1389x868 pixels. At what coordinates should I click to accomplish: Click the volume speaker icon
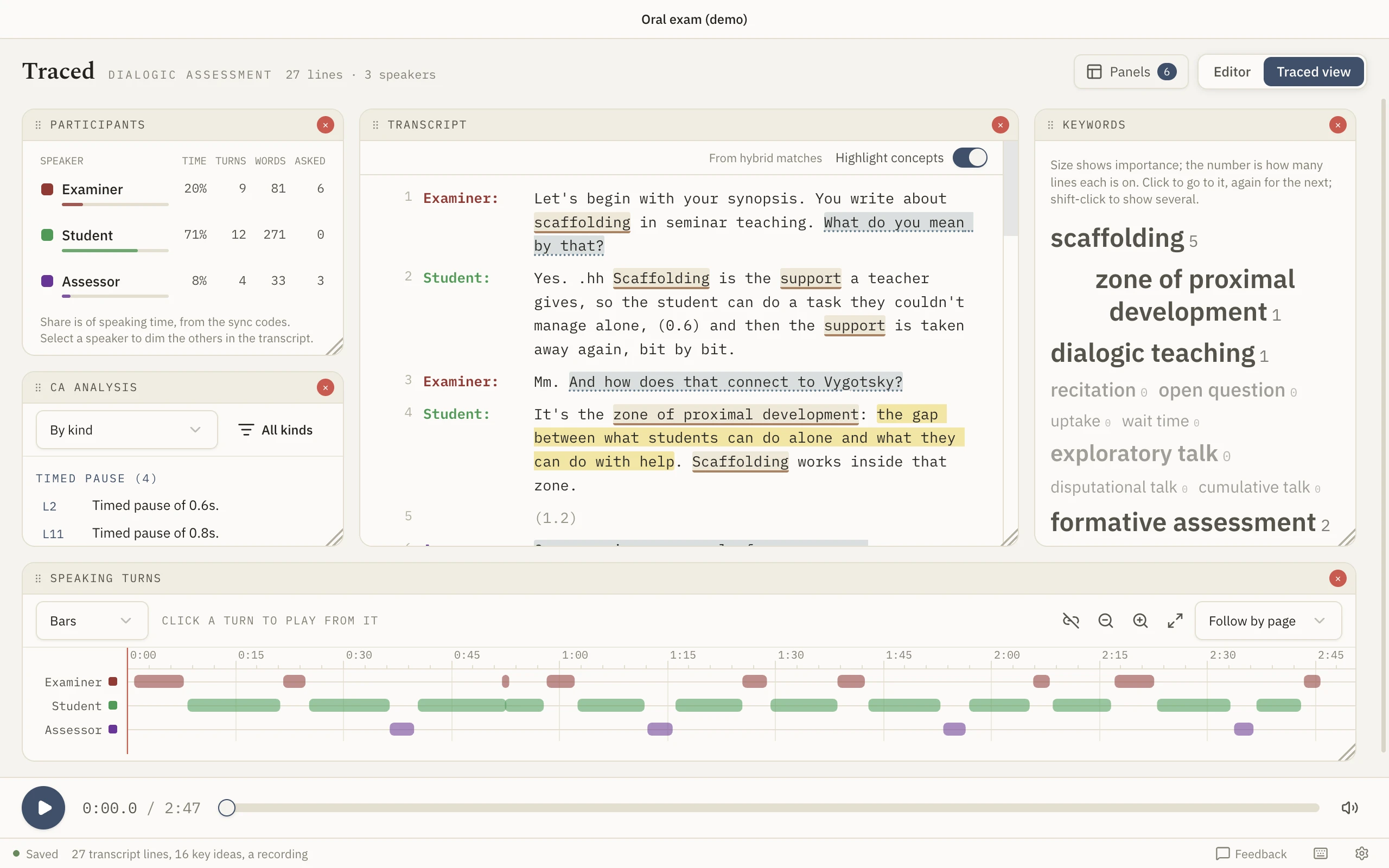pos(1349,808)
